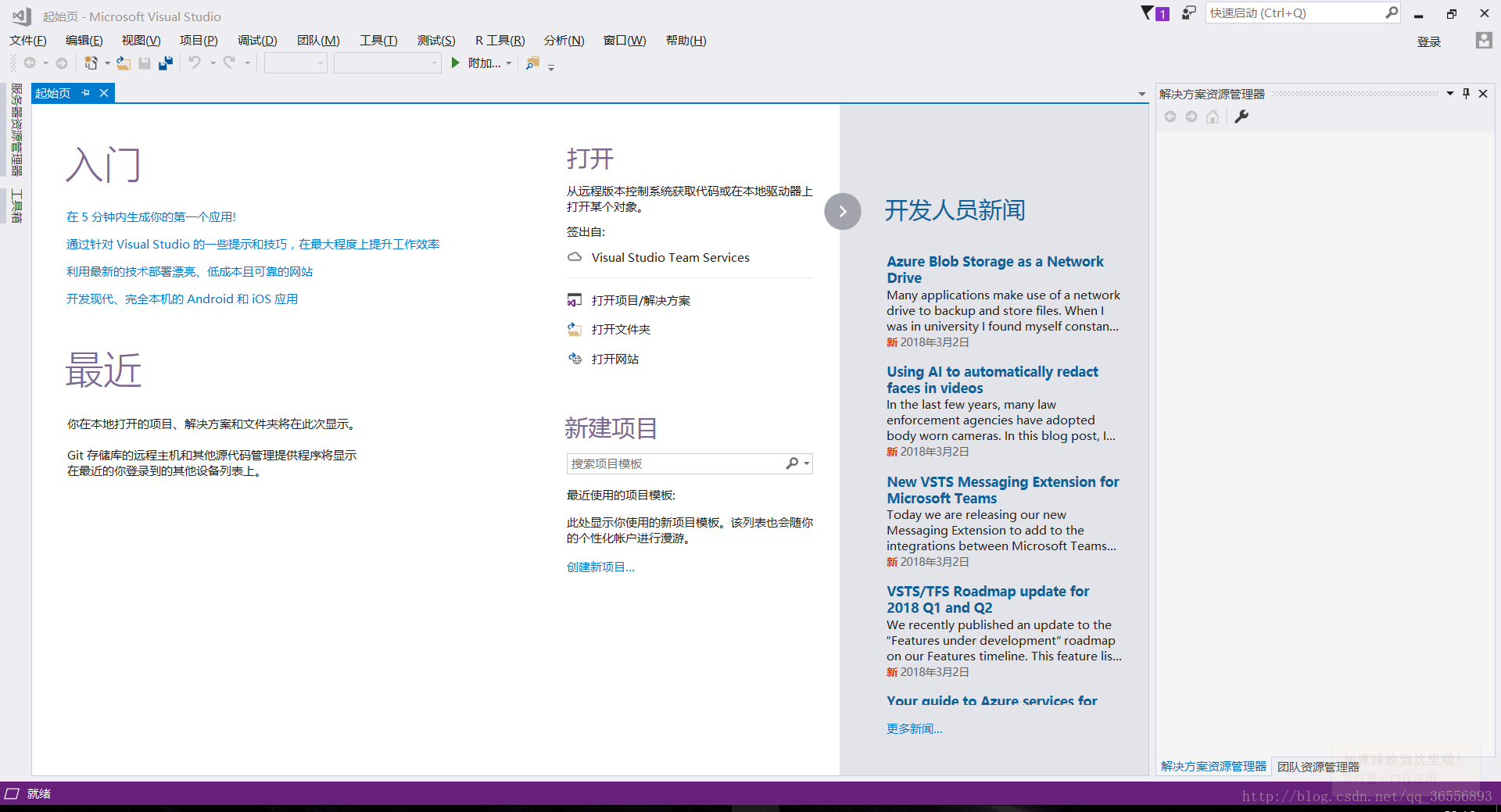The image size is (1501, 812).
Task: Click the folder icon beside 打开文件夹
Action: click(575, 329)
